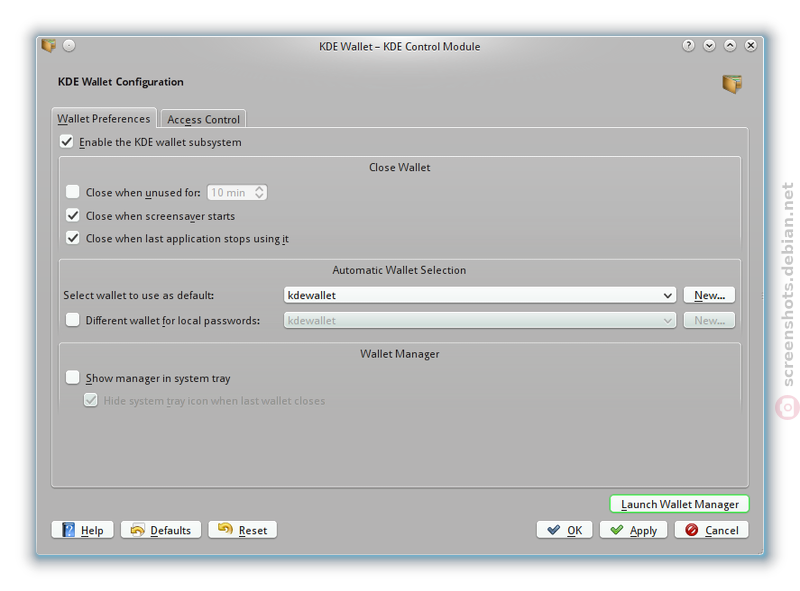Click the 10 min value field
The image size is (800, 591).
pos(230,192)
